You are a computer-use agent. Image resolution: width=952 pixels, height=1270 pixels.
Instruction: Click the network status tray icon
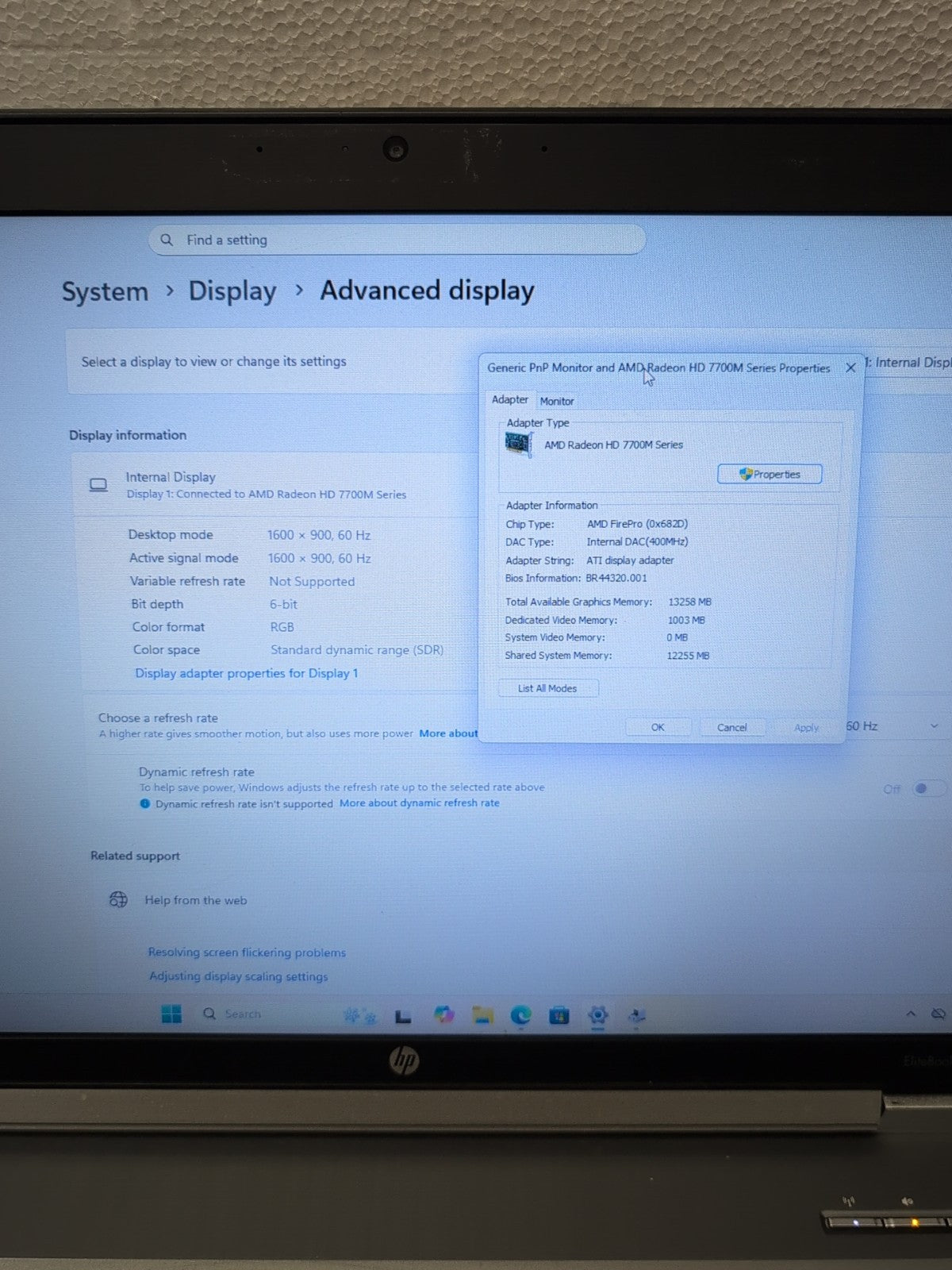tap(939, 1014)
